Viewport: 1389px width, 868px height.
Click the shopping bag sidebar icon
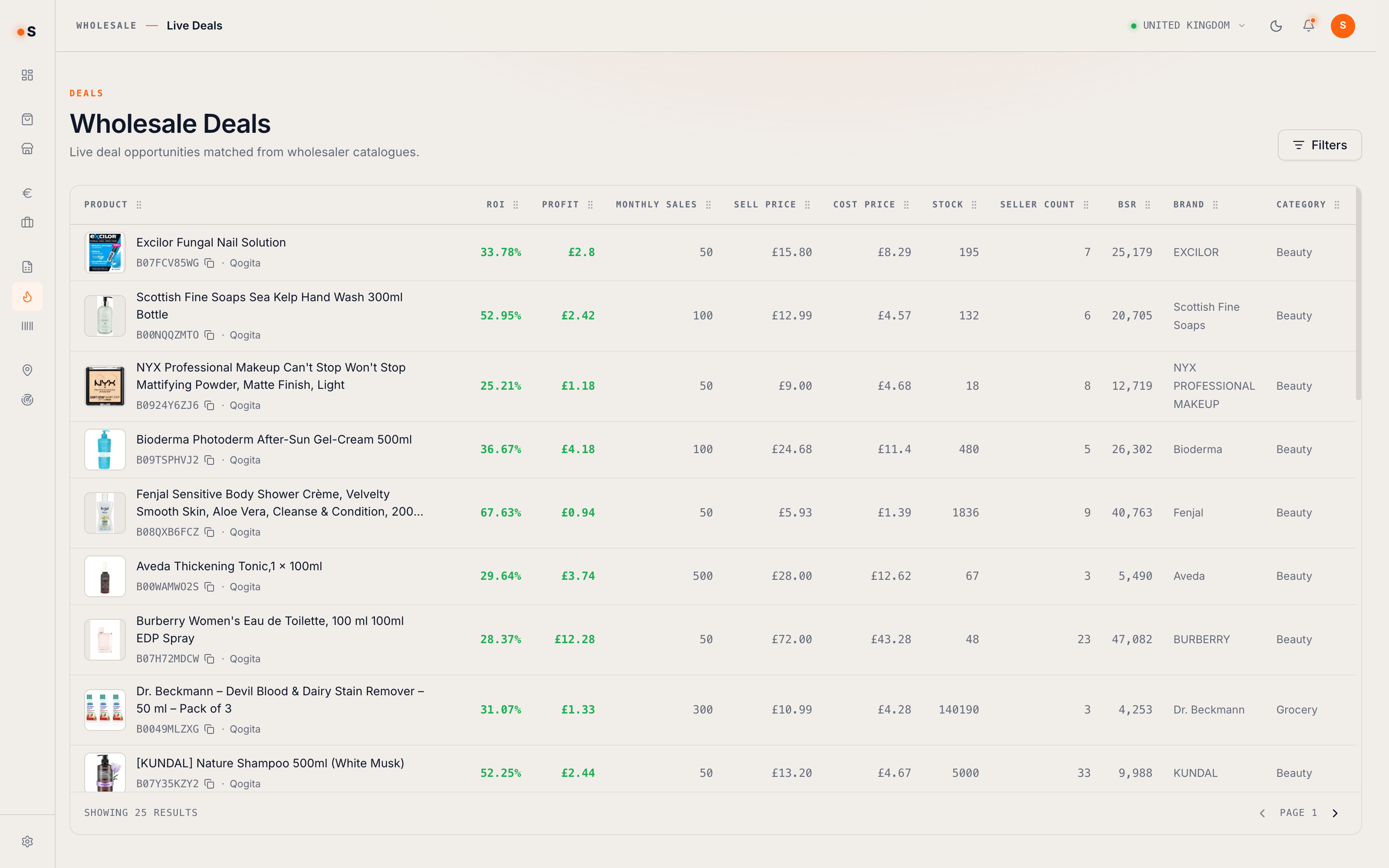[x=27, y=119]
